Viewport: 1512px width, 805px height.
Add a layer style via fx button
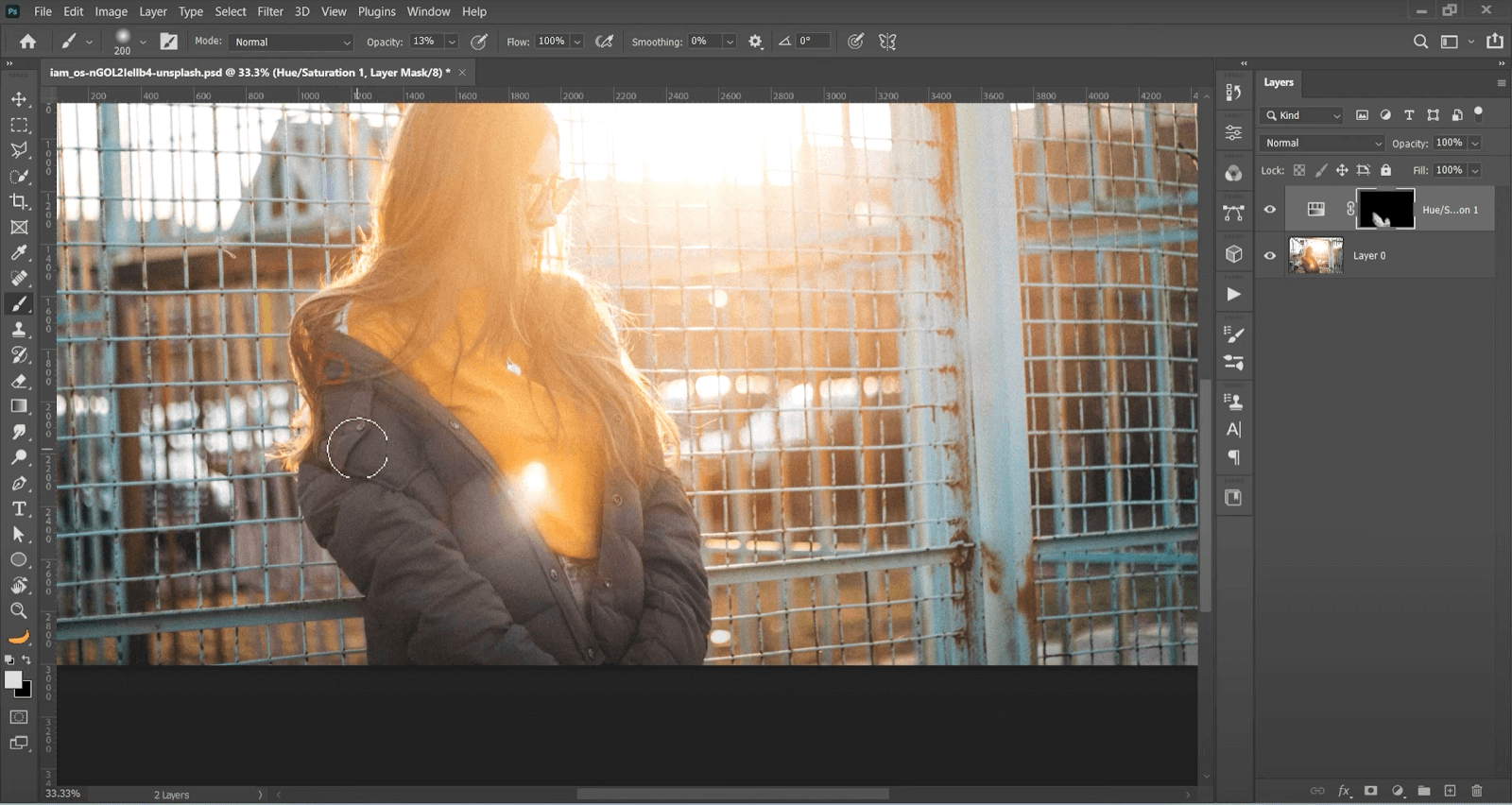1344,791
